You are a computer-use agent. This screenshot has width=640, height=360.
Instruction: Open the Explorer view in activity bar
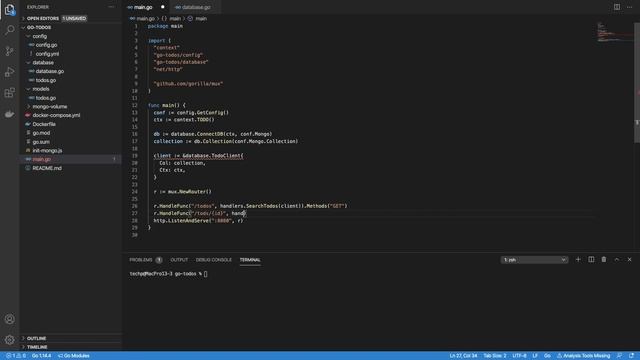pos(10,9)
